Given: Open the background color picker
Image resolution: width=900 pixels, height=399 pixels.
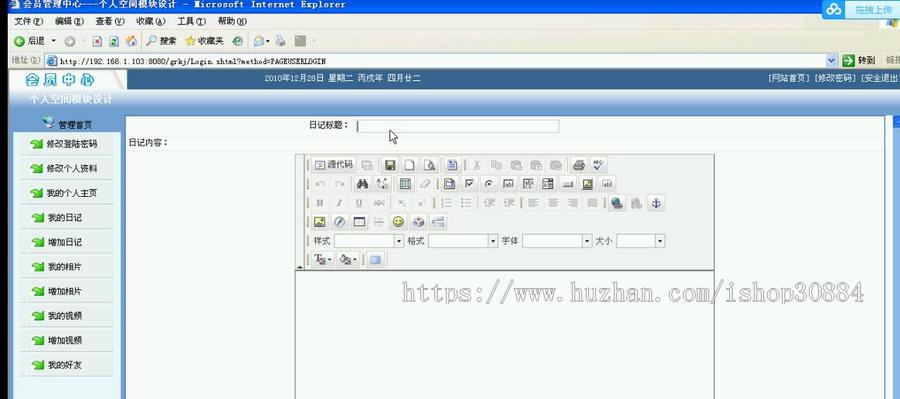Looking at the screenshot, I should pyautogui.click(x=348, y=260).
